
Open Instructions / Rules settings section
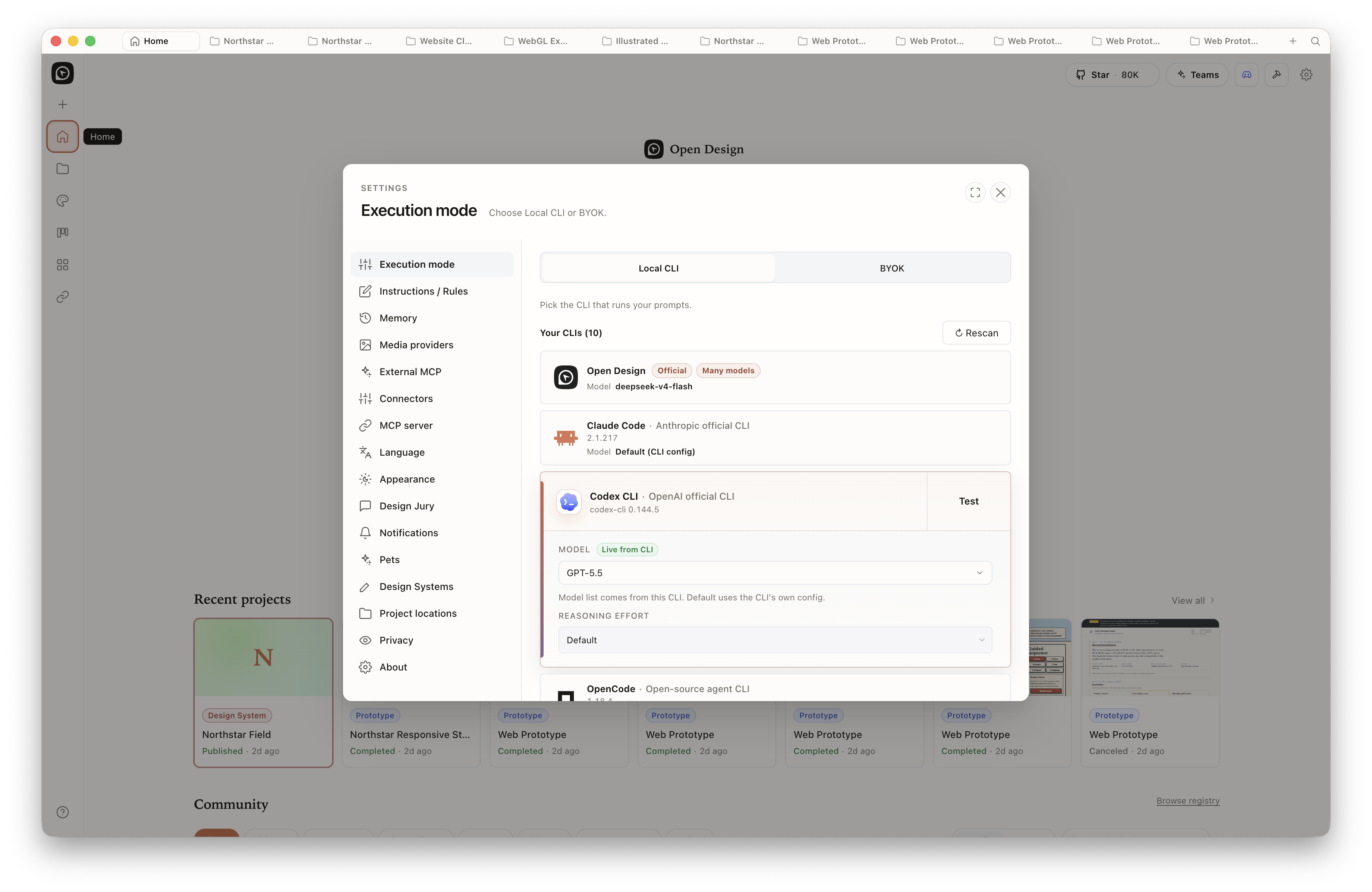(x=432, y=291)
